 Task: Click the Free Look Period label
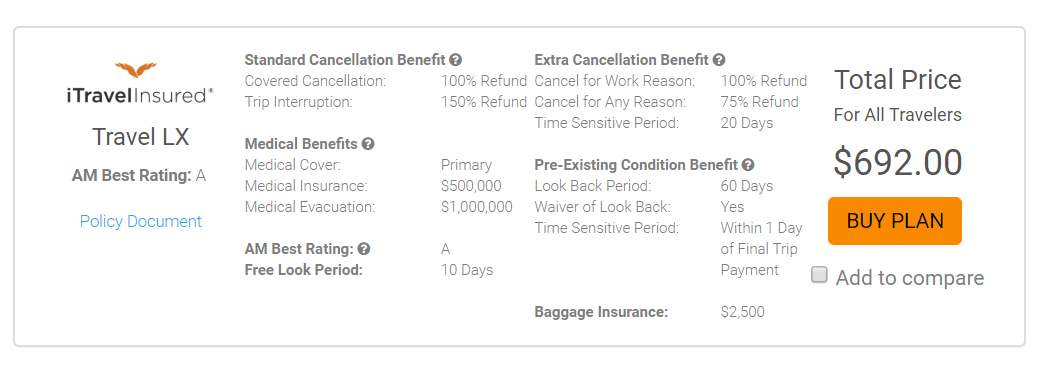[x=304, y=270]
